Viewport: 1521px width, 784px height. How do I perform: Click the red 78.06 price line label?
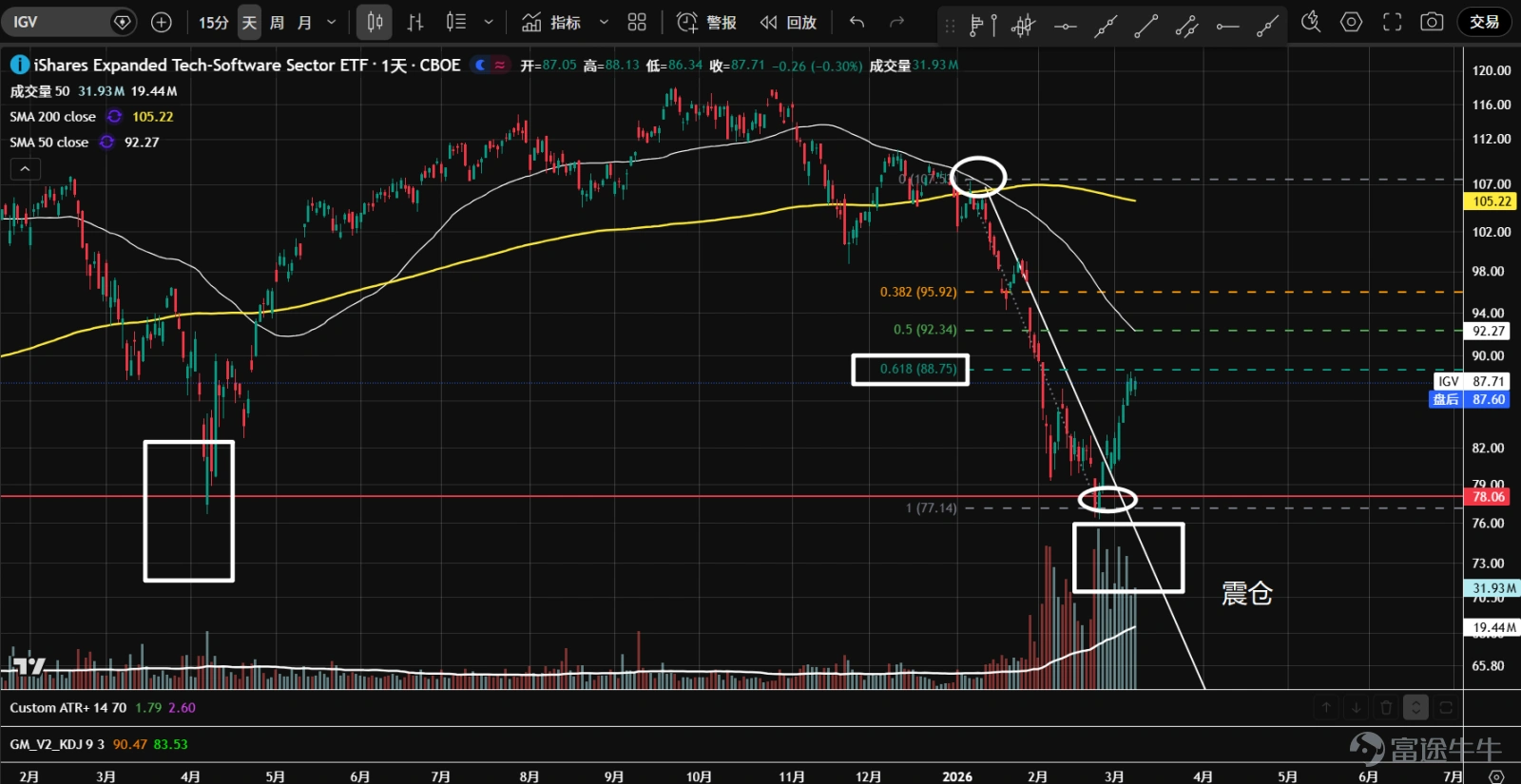point(1488,497)
